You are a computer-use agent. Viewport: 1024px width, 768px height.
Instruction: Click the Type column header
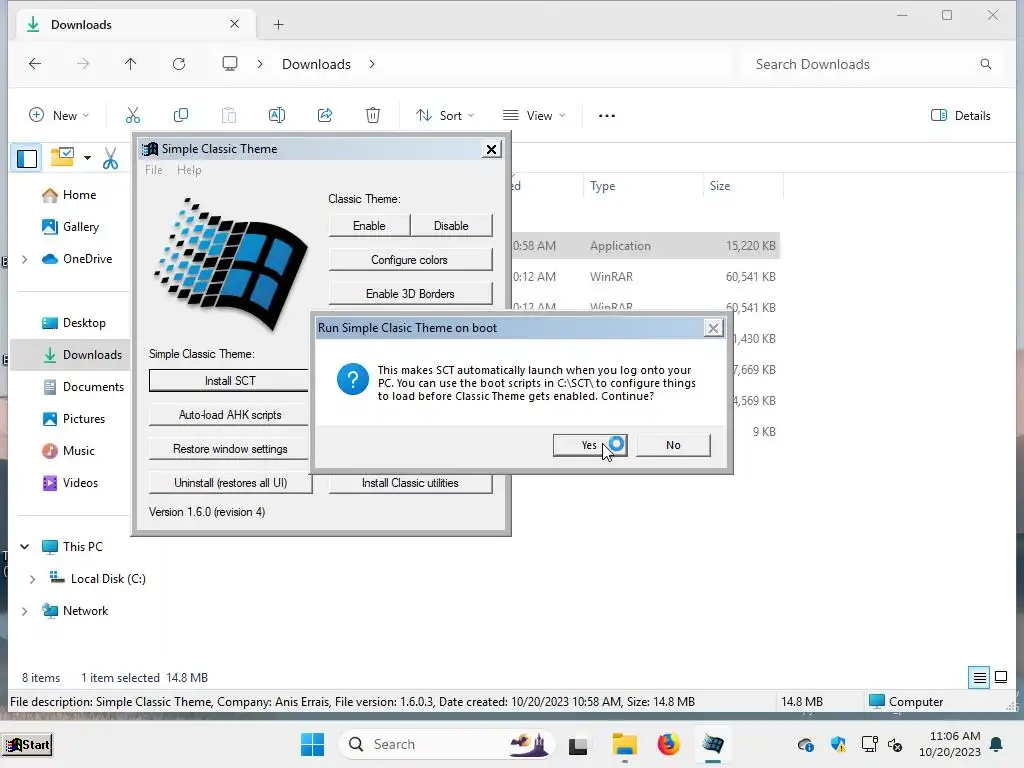(643, 186)
